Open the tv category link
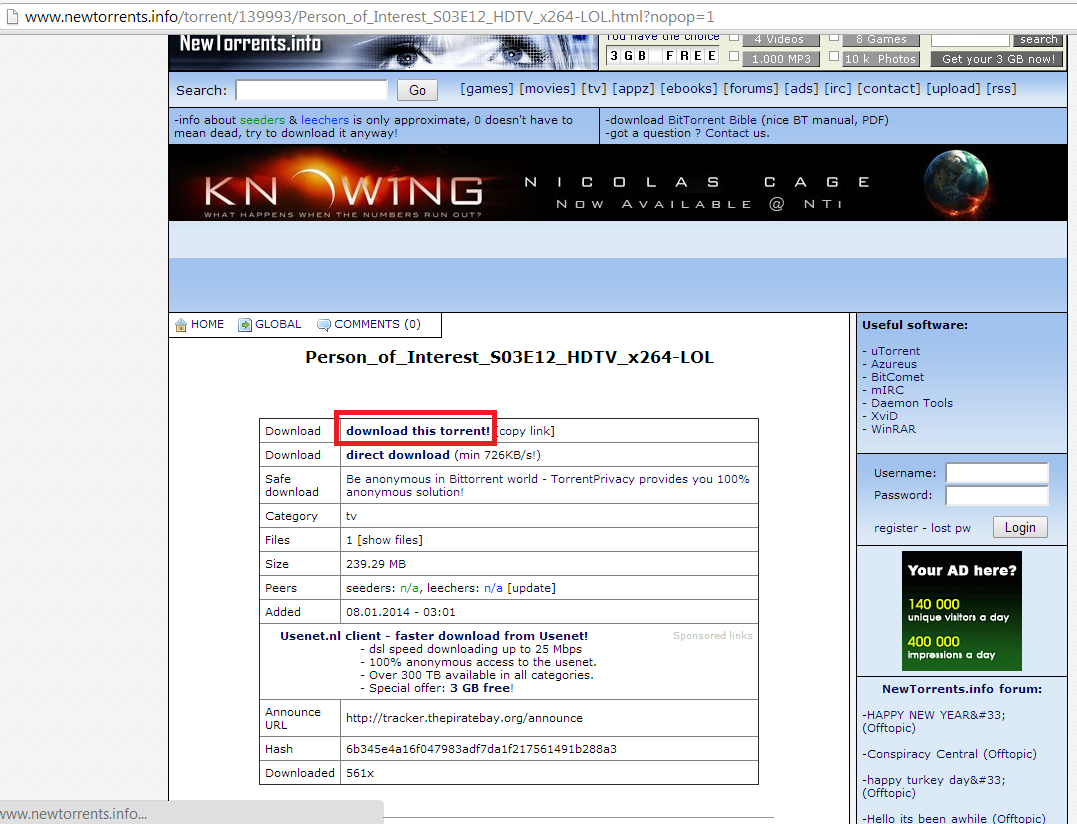1077x824 pixels. pos(593,89)
